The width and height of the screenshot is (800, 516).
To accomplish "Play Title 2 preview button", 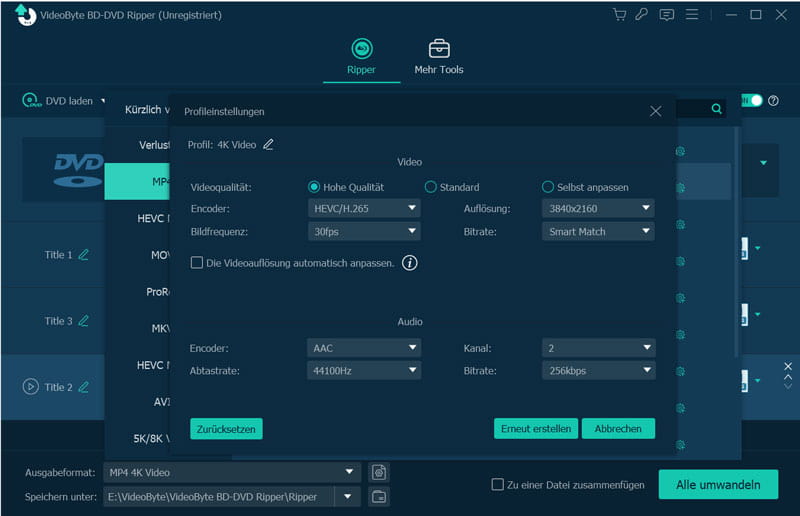I will click(x=31, y=386).
